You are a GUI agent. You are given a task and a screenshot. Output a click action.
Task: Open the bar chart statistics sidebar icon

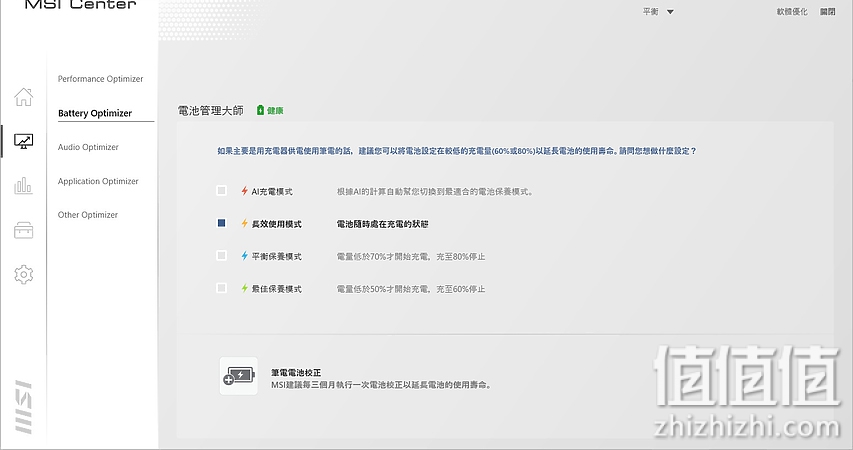[23, 186]
